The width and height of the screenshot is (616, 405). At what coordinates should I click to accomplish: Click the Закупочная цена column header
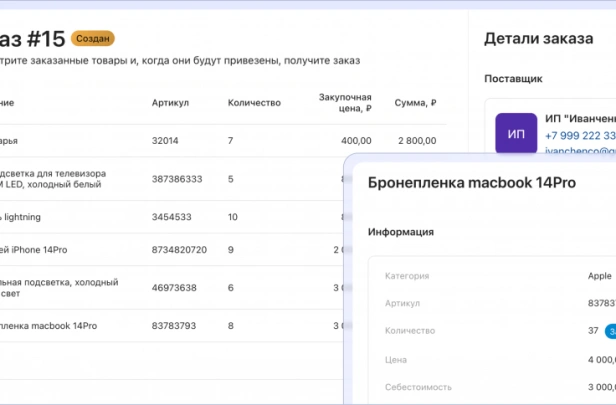345,103
